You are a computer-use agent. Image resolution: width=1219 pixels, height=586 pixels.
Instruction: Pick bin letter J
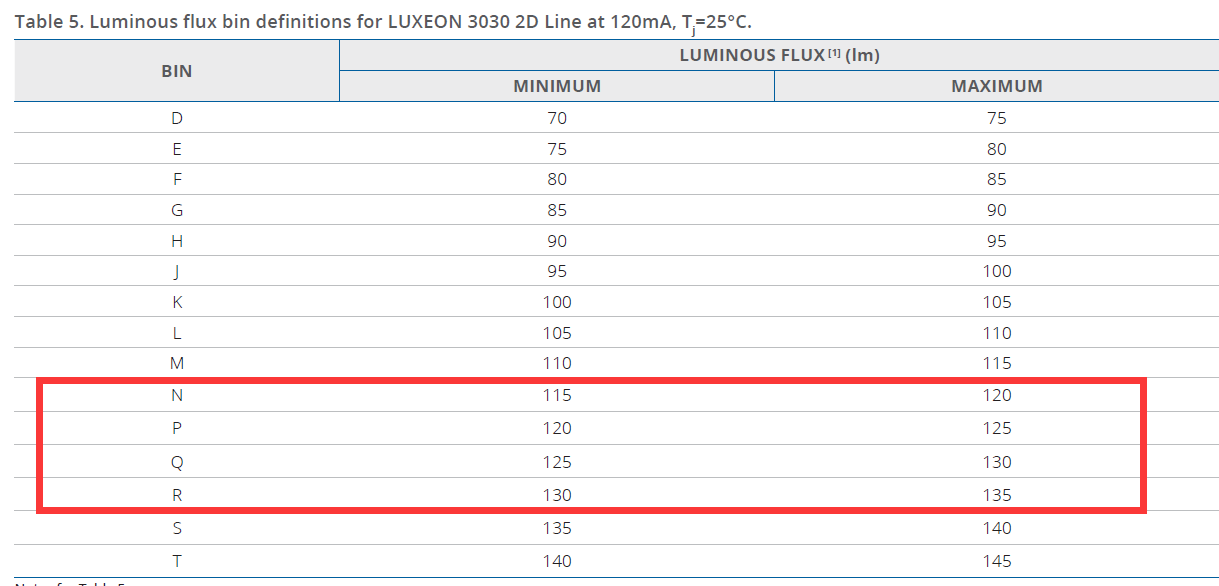pyautogui.click(x=177, y=271)
